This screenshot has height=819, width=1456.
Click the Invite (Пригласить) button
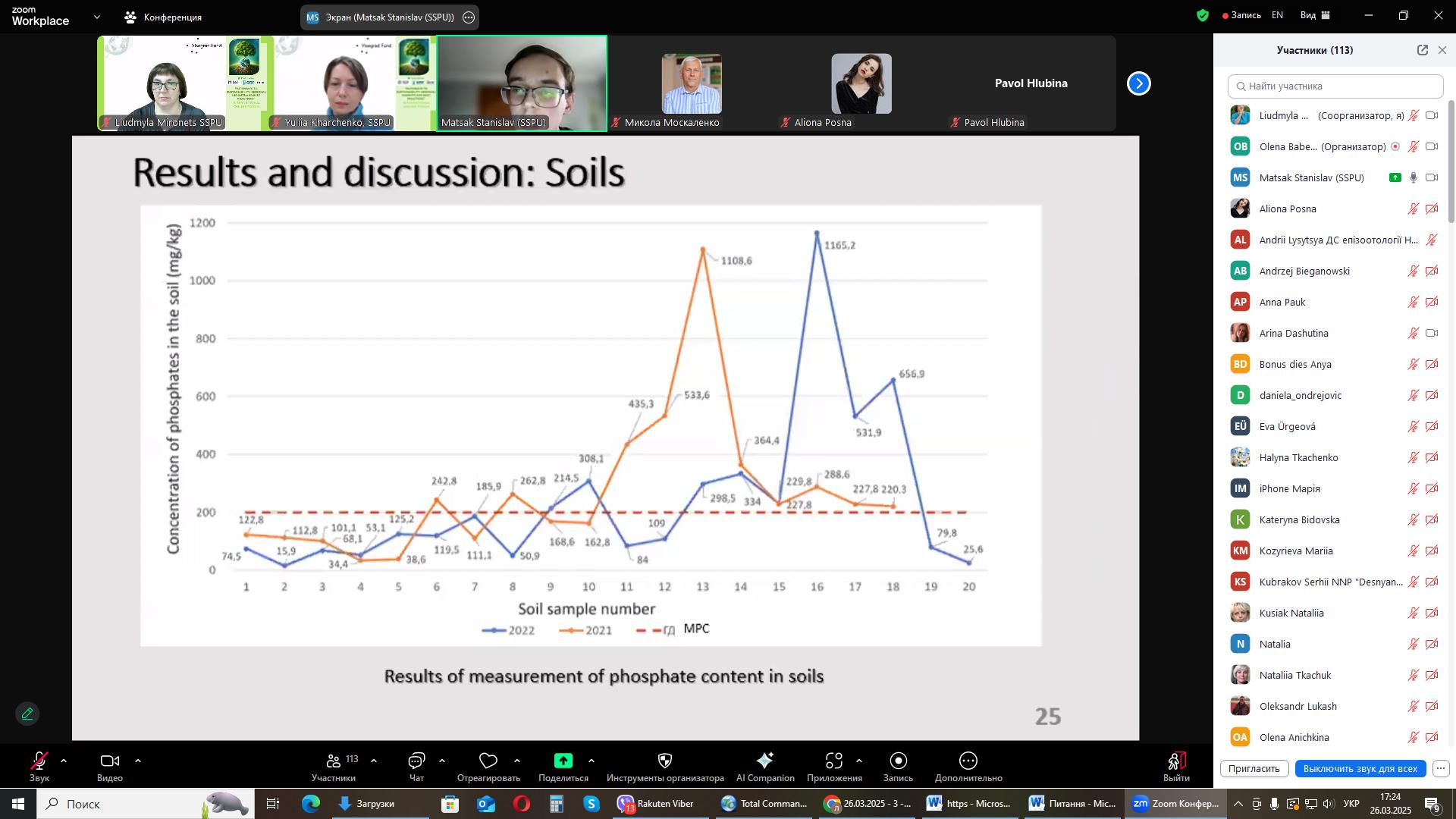click(x=1254, y=769)
